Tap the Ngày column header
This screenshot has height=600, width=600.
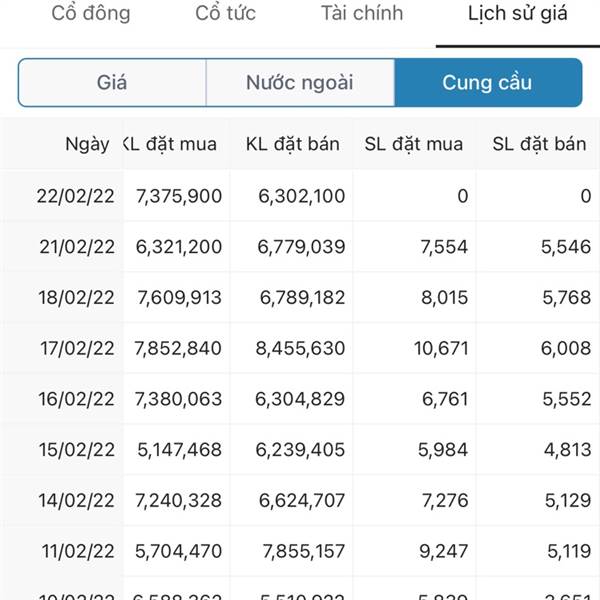pos(87,144)
